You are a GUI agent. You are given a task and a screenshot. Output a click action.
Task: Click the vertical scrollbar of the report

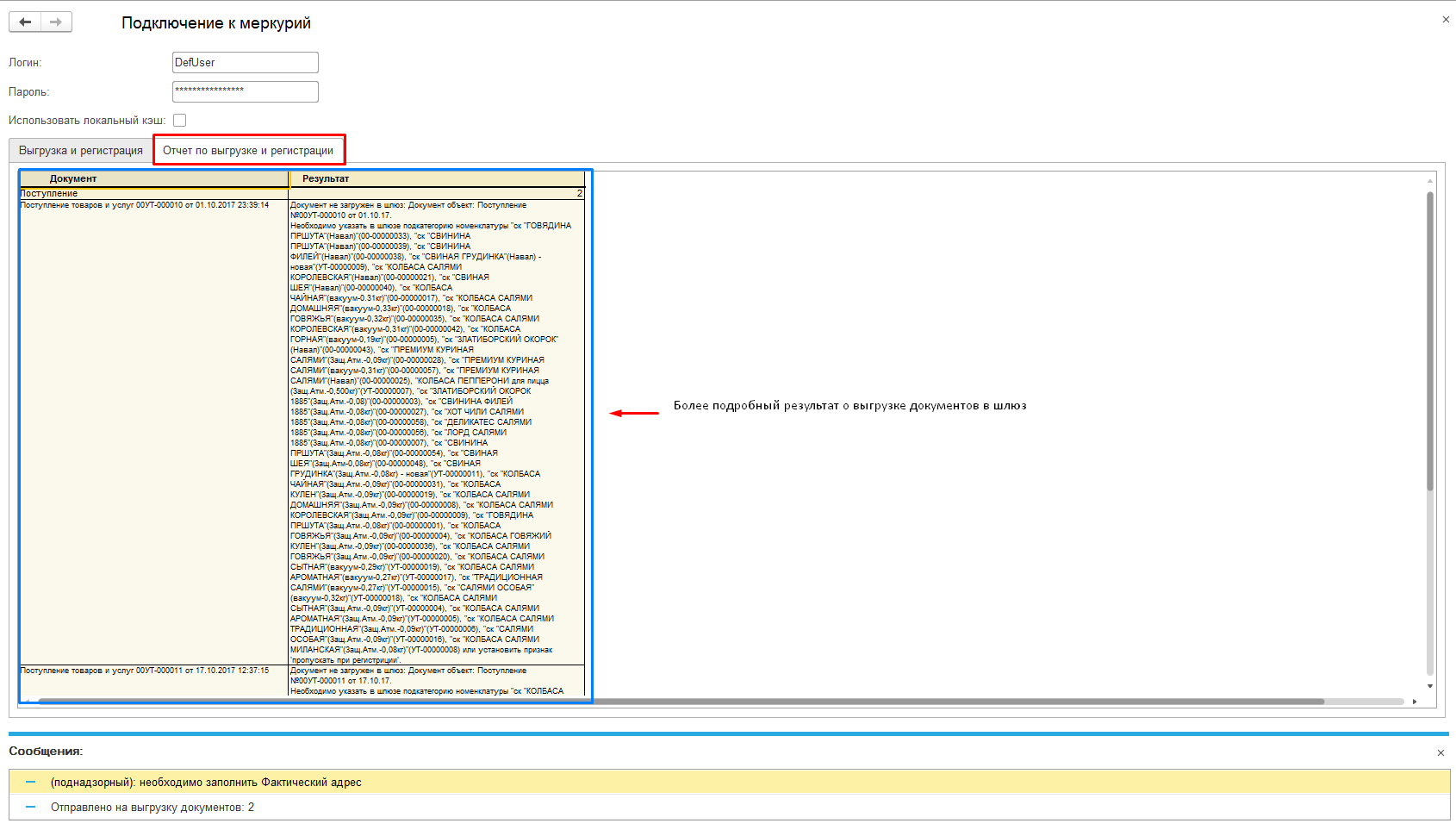coord(1430,340)
